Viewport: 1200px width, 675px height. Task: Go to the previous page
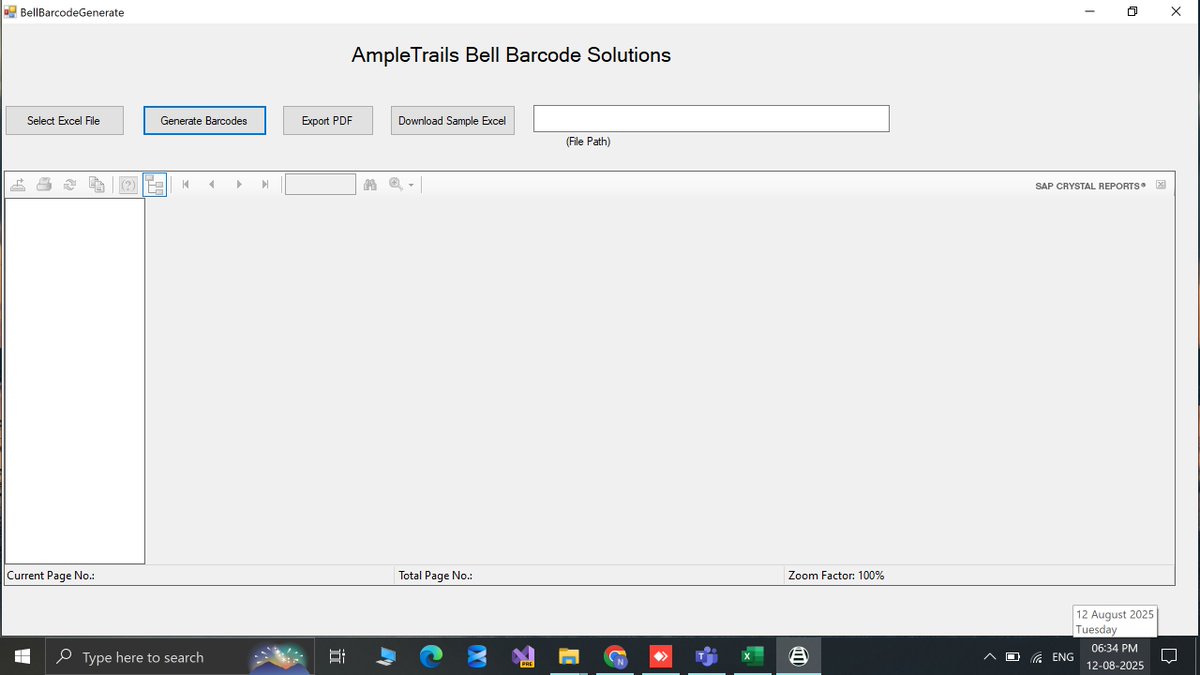pyautogui.click(x=212, y=184)
